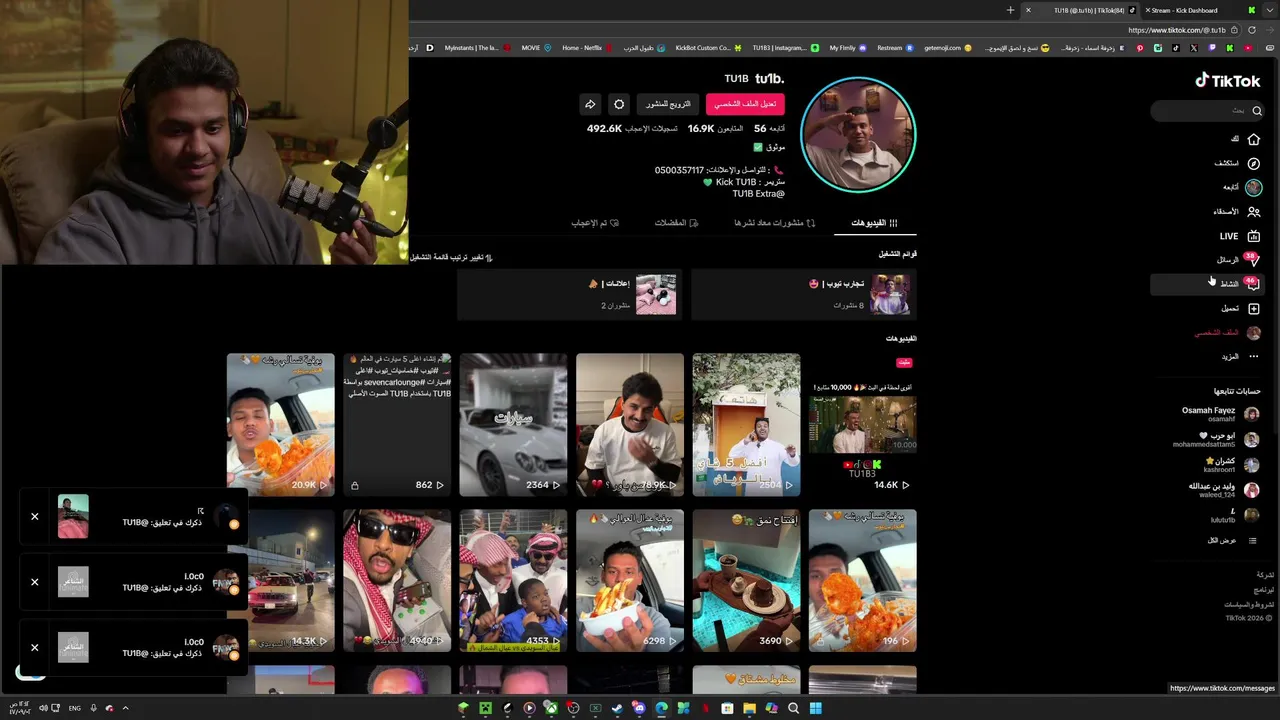Viewport: 1280px width, 720px height.
Task: Open mohammedsattam5 followed account
Action: coord(1216,440)
